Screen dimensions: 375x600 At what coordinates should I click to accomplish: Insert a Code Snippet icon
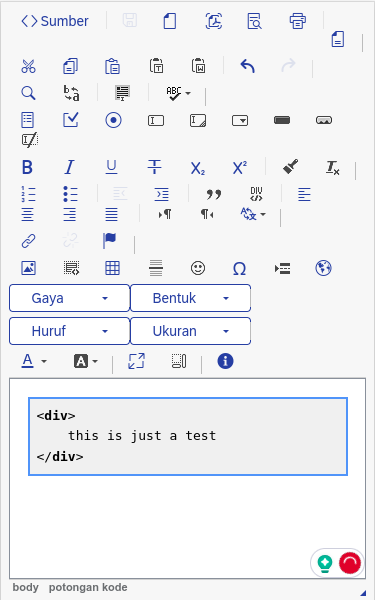click(72, 268)
